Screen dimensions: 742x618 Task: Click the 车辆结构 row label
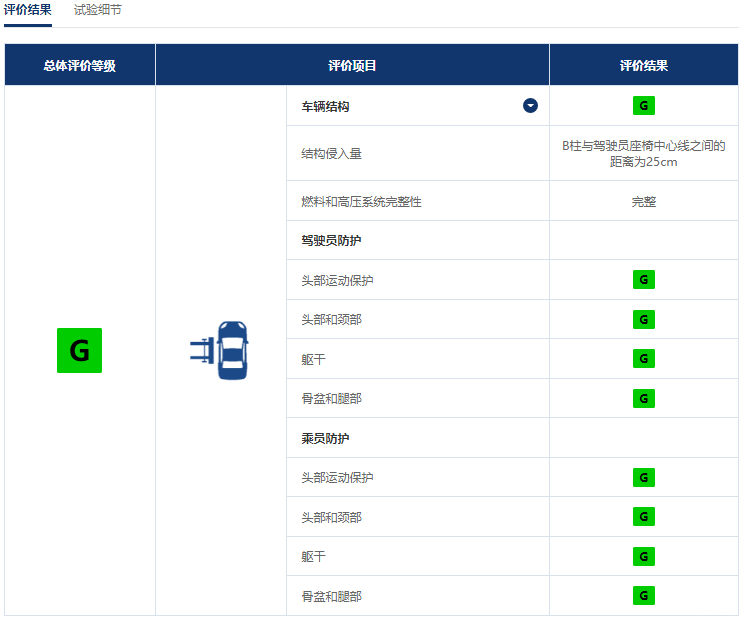(325, 106)
